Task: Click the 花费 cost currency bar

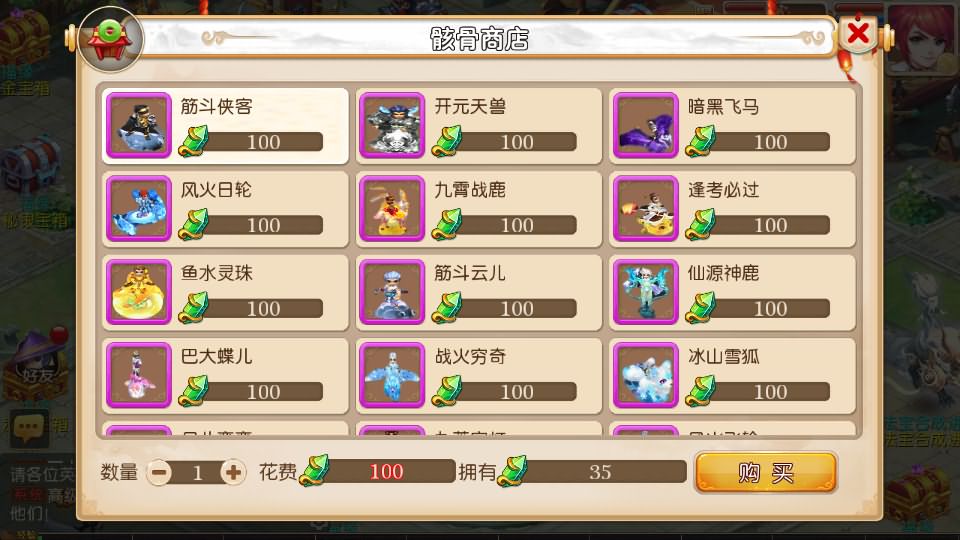Action: pyautogui.click(x=378, y=471)
